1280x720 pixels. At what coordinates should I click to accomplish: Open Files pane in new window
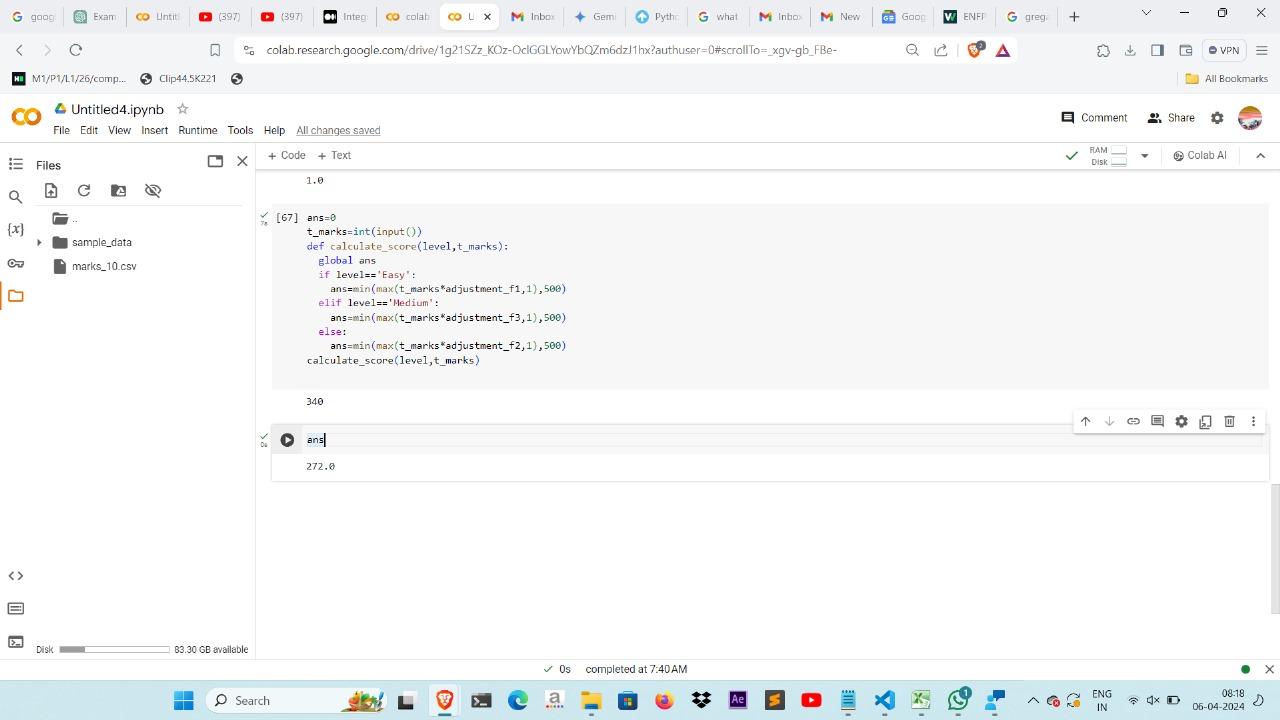215,161
